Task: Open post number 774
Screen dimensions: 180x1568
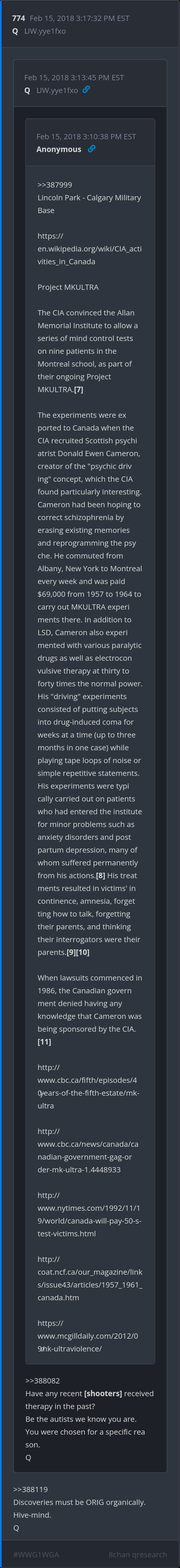Action: (18, 18)
